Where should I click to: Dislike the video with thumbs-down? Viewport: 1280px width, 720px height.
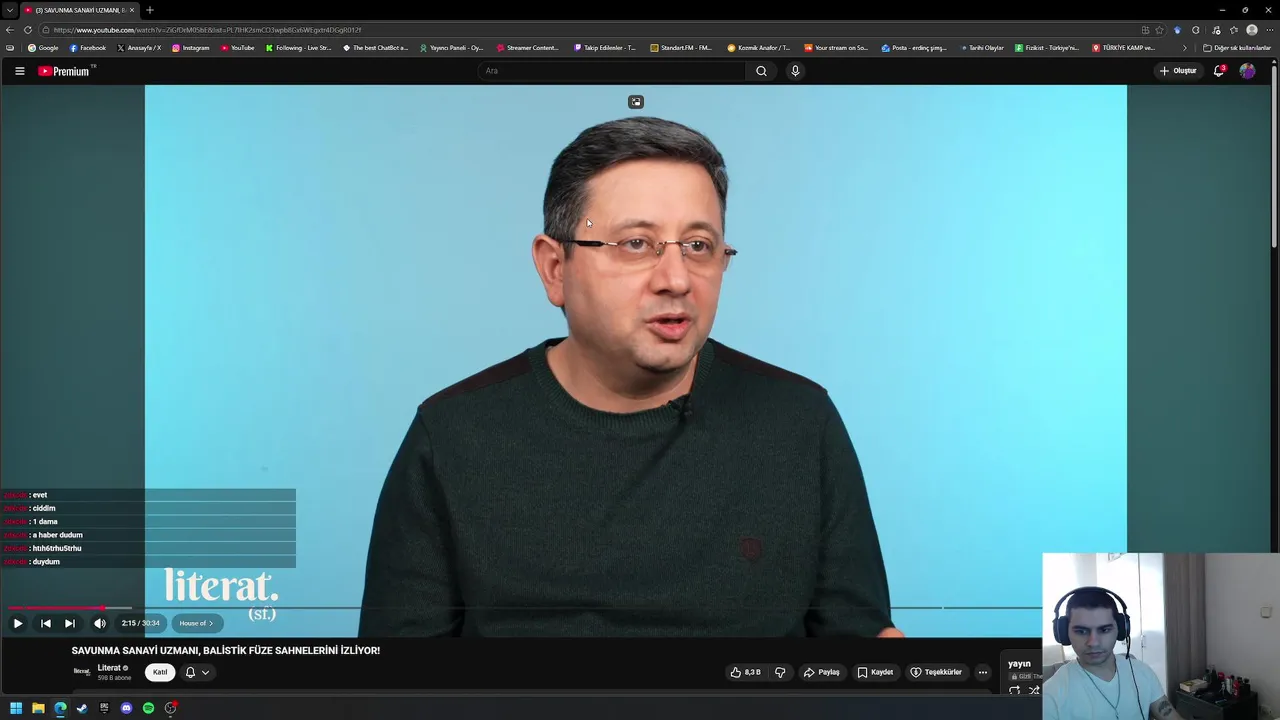pos(780,672)
